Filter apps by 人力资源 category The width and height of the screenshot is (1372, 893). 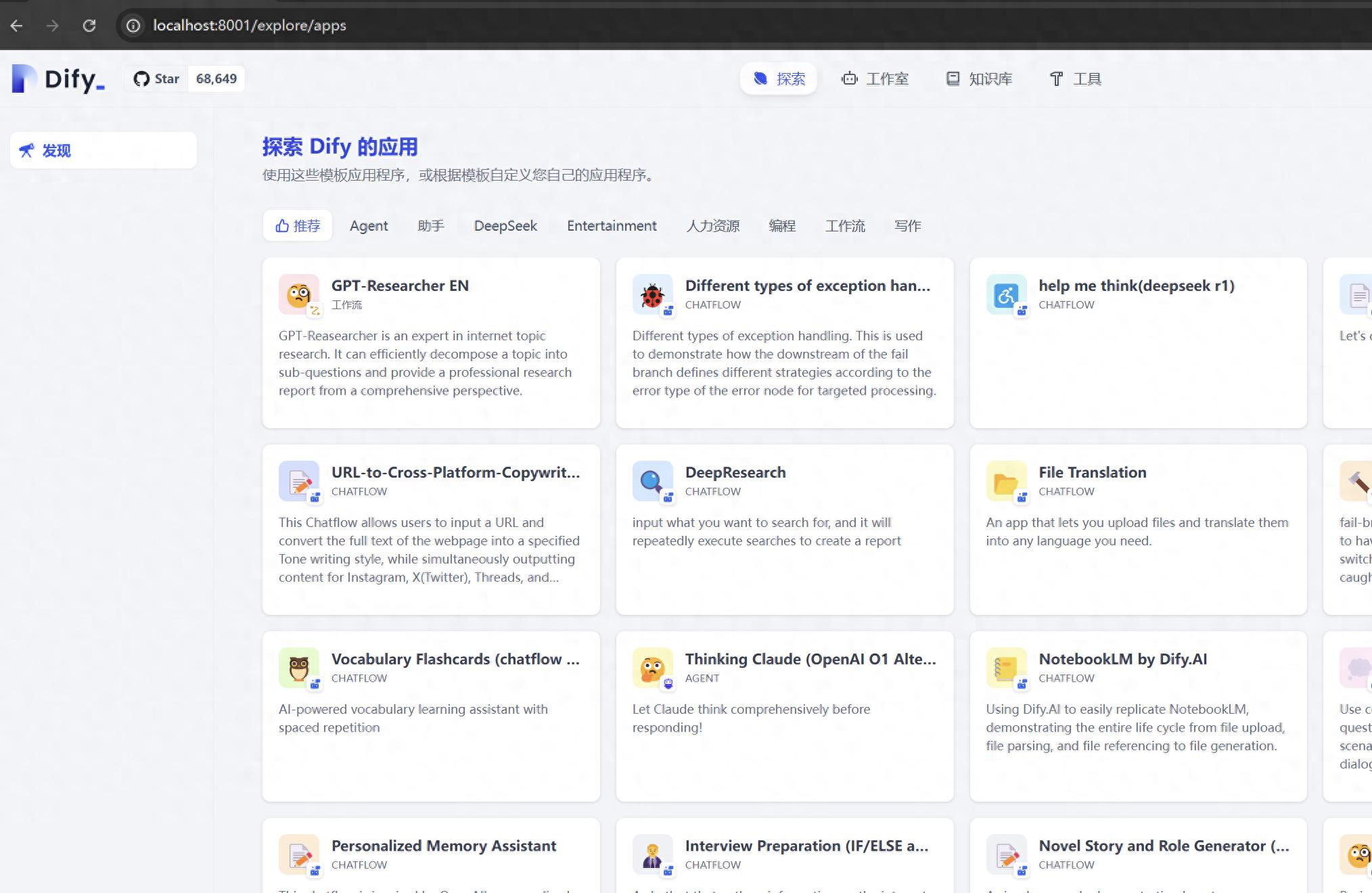click(713, 226)
